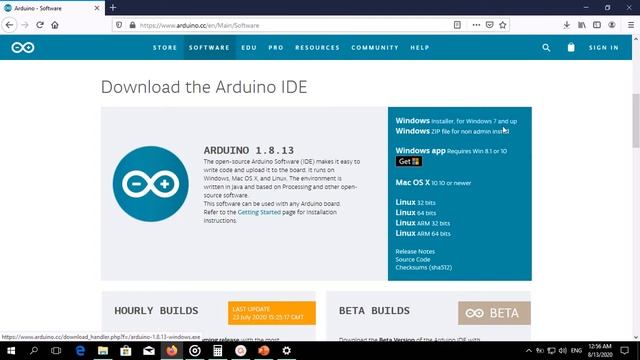This screenshot has height=360, width=640.
Task: Close the Arduino - Software tab
Action: [x=97, y=8]
